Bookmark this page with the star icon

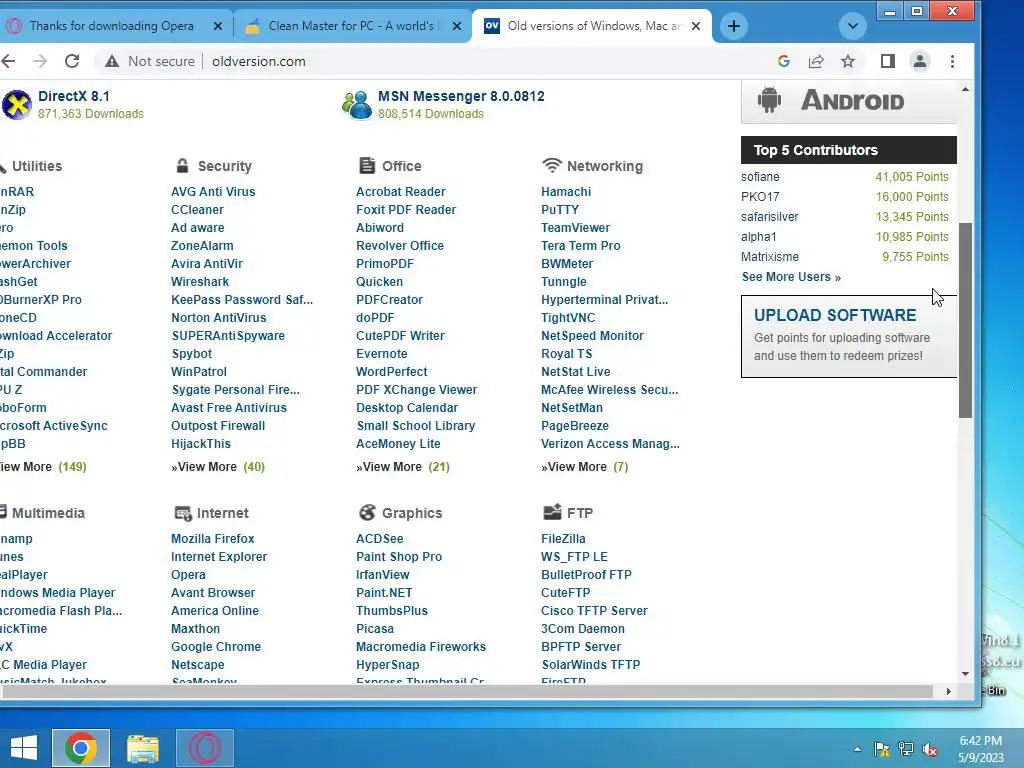[x=848, y=61]
